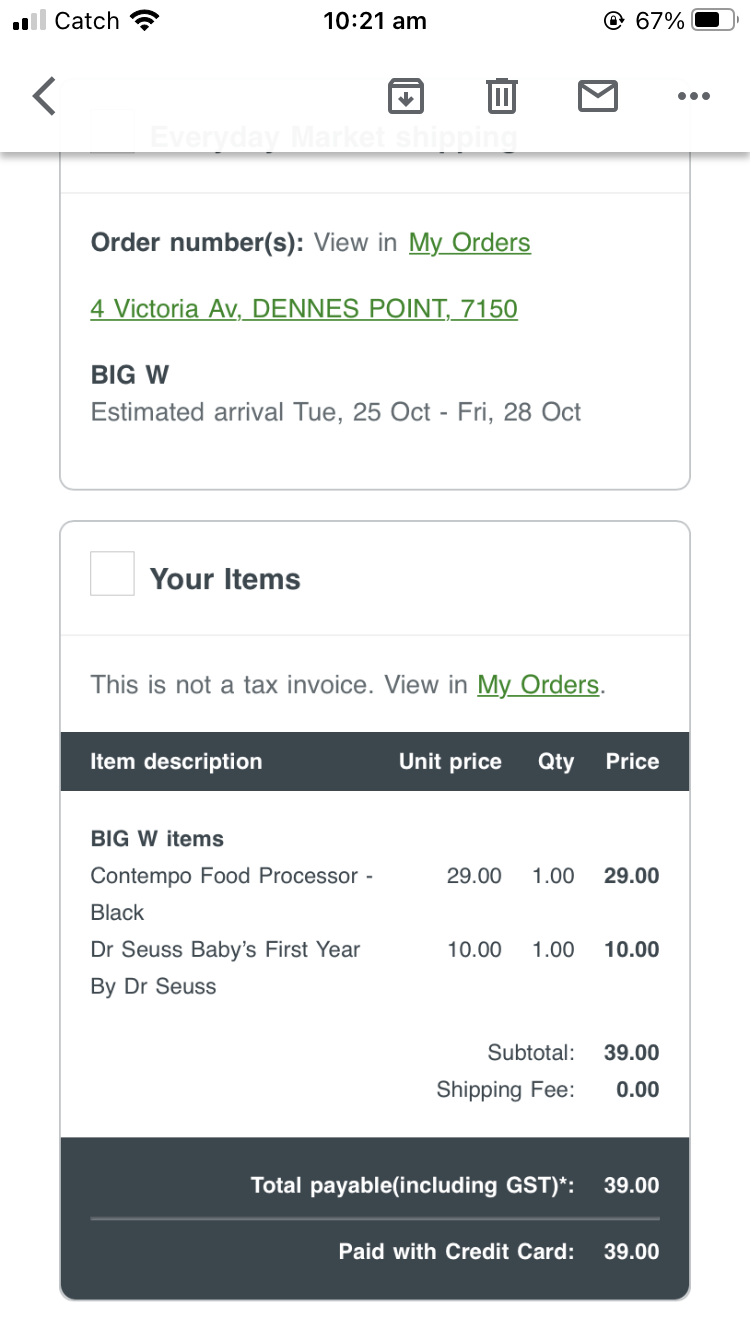Archive this email with the archive icon
Screen dimensions: 750x1334
(x=405, y=96)
